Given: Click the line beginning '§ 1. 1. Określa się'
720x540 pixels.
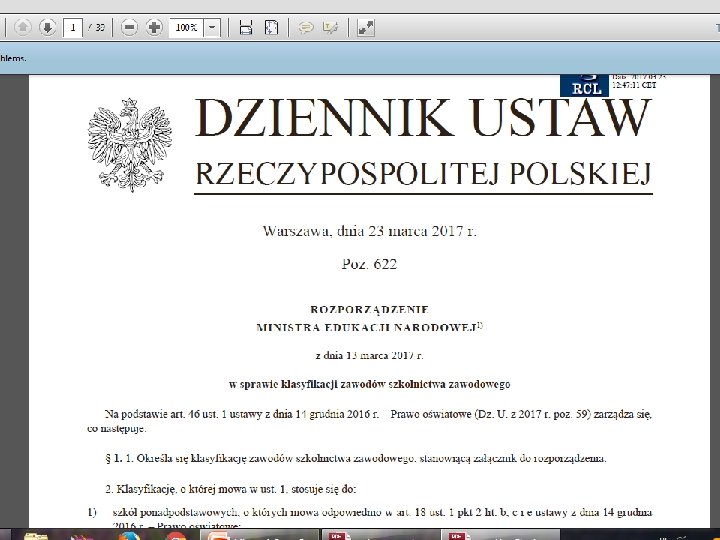Looking at the screenshot, I should [x=356, y=458].
